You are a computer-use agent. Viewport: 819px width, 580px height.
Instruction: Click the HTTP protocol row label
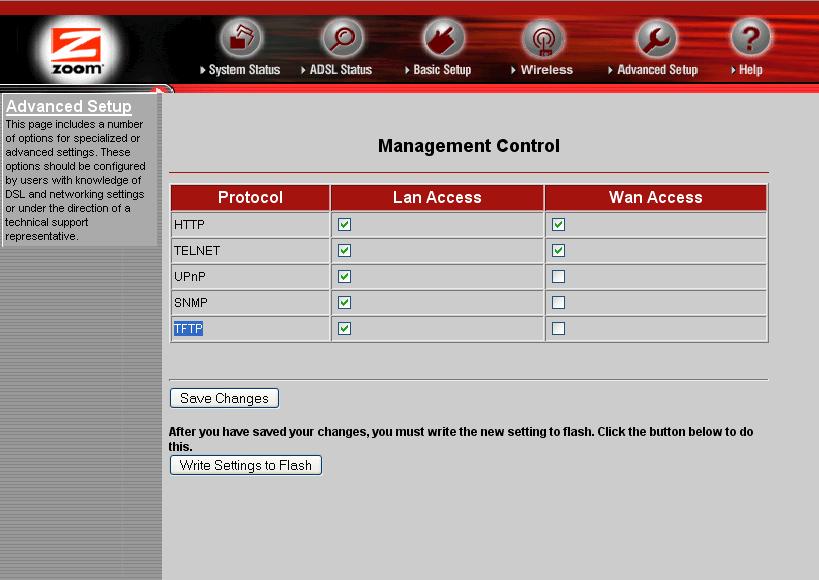[x=189, y=225]
